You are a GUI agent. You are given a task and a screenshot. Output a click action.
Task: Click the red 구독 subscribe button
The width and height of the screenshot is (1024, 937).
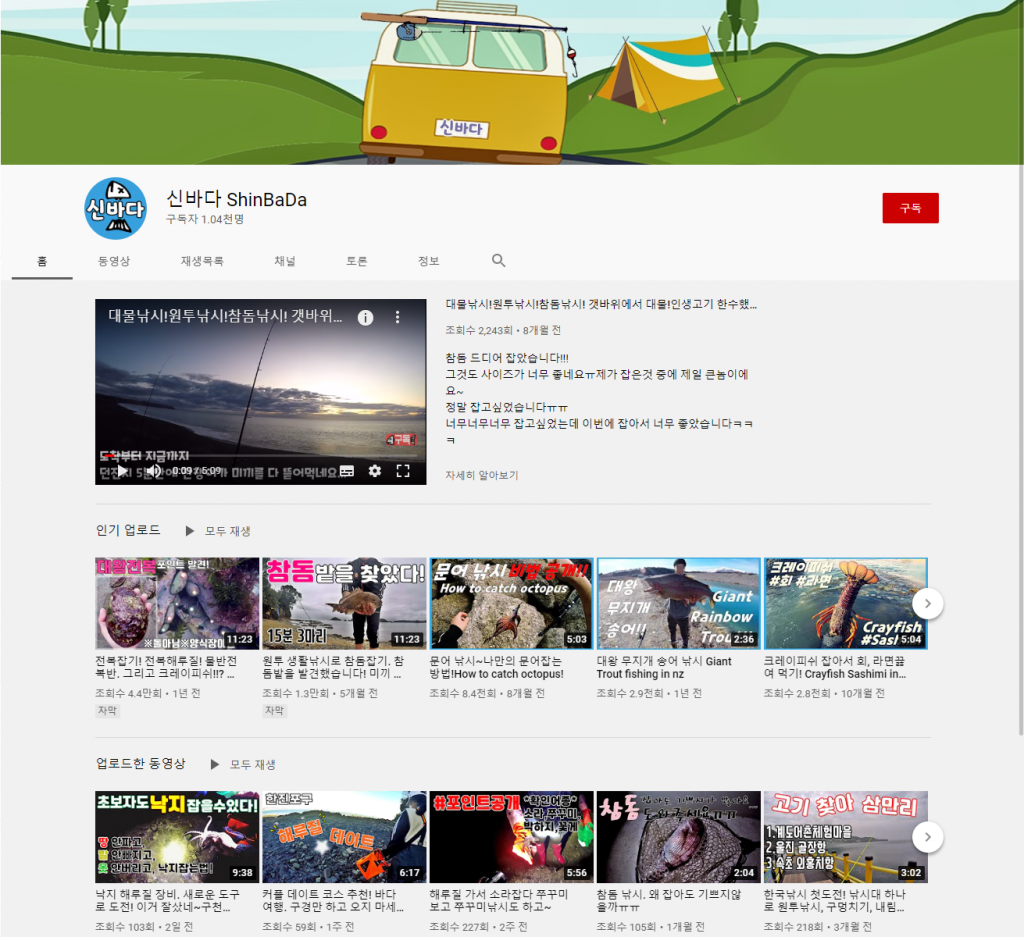(910, 208)
